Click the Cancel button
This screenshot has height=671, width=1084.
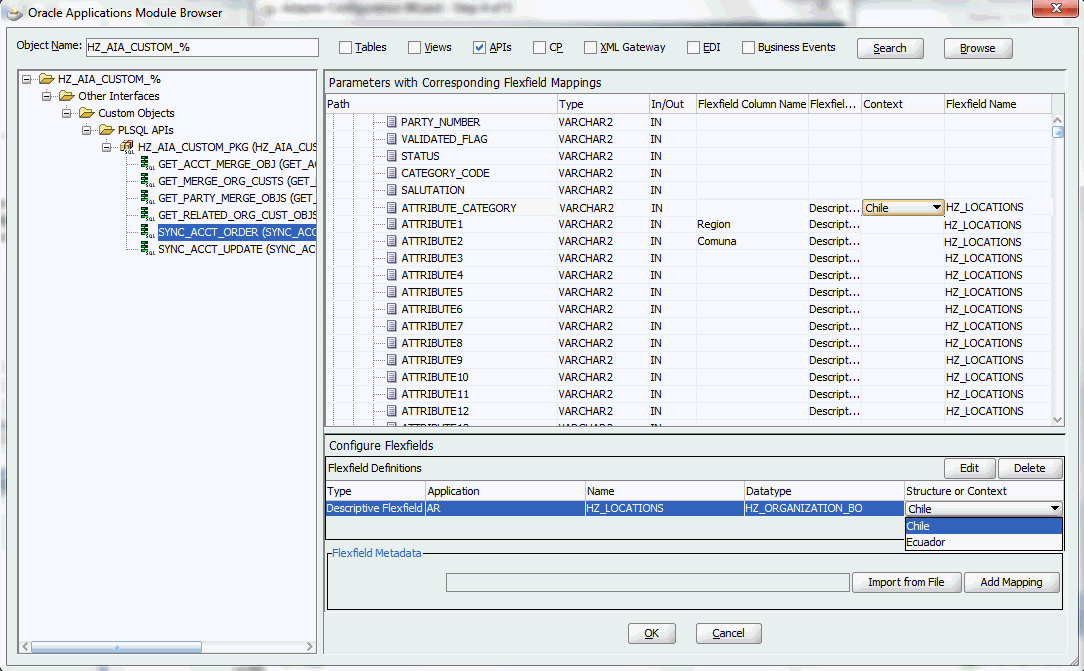click(729, 633)
